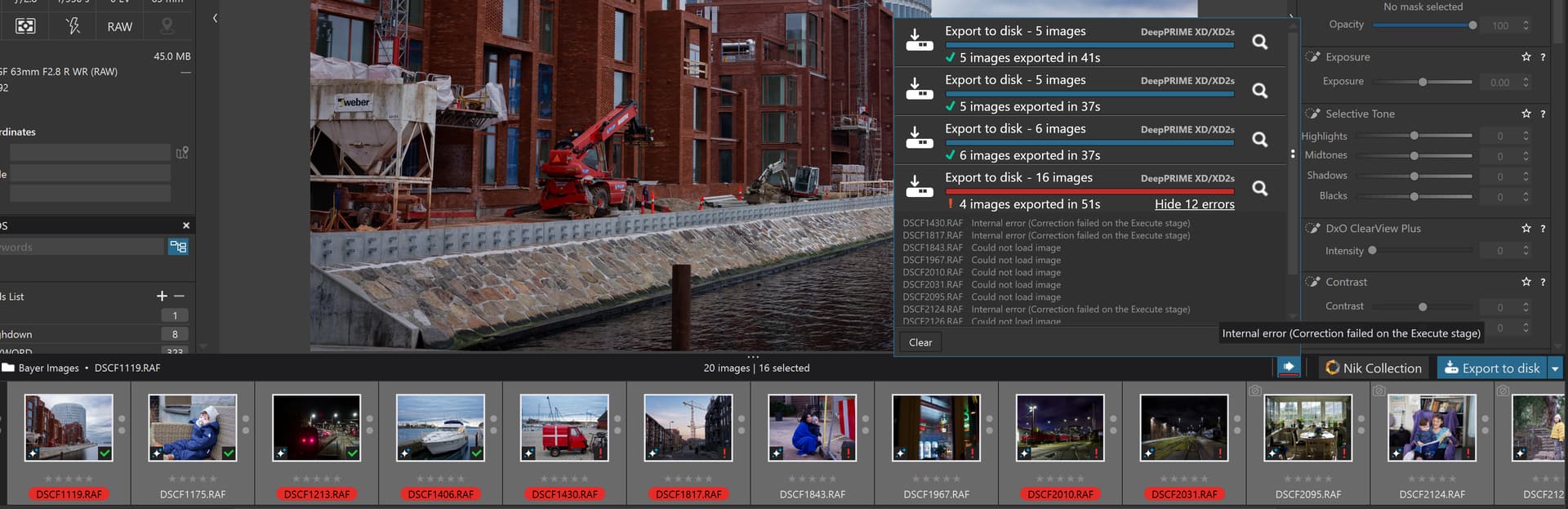Collapse the left panel with chevron
1568x509 pixels.
215,18
